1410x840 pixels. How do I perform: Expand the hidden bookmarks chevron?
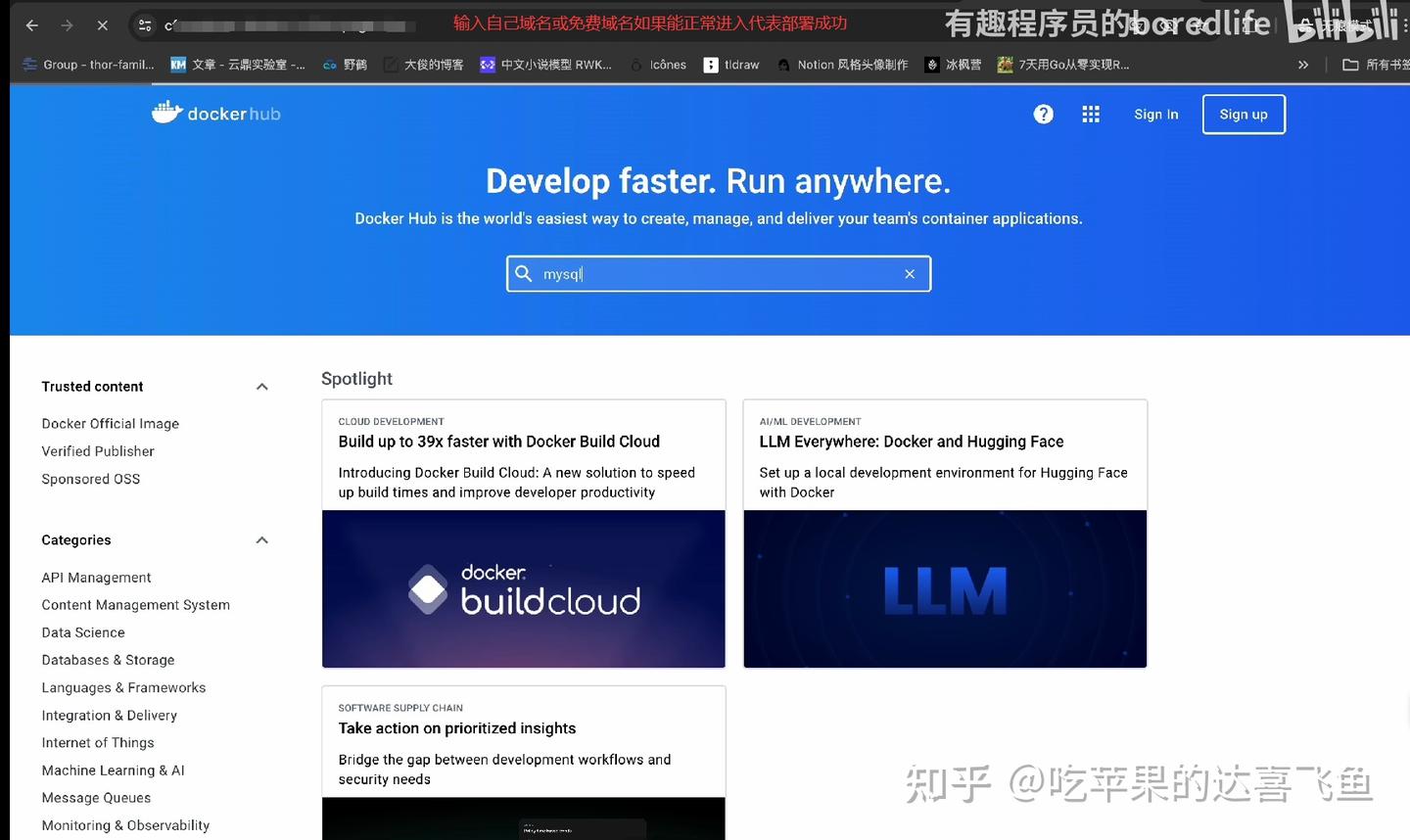1303,64
